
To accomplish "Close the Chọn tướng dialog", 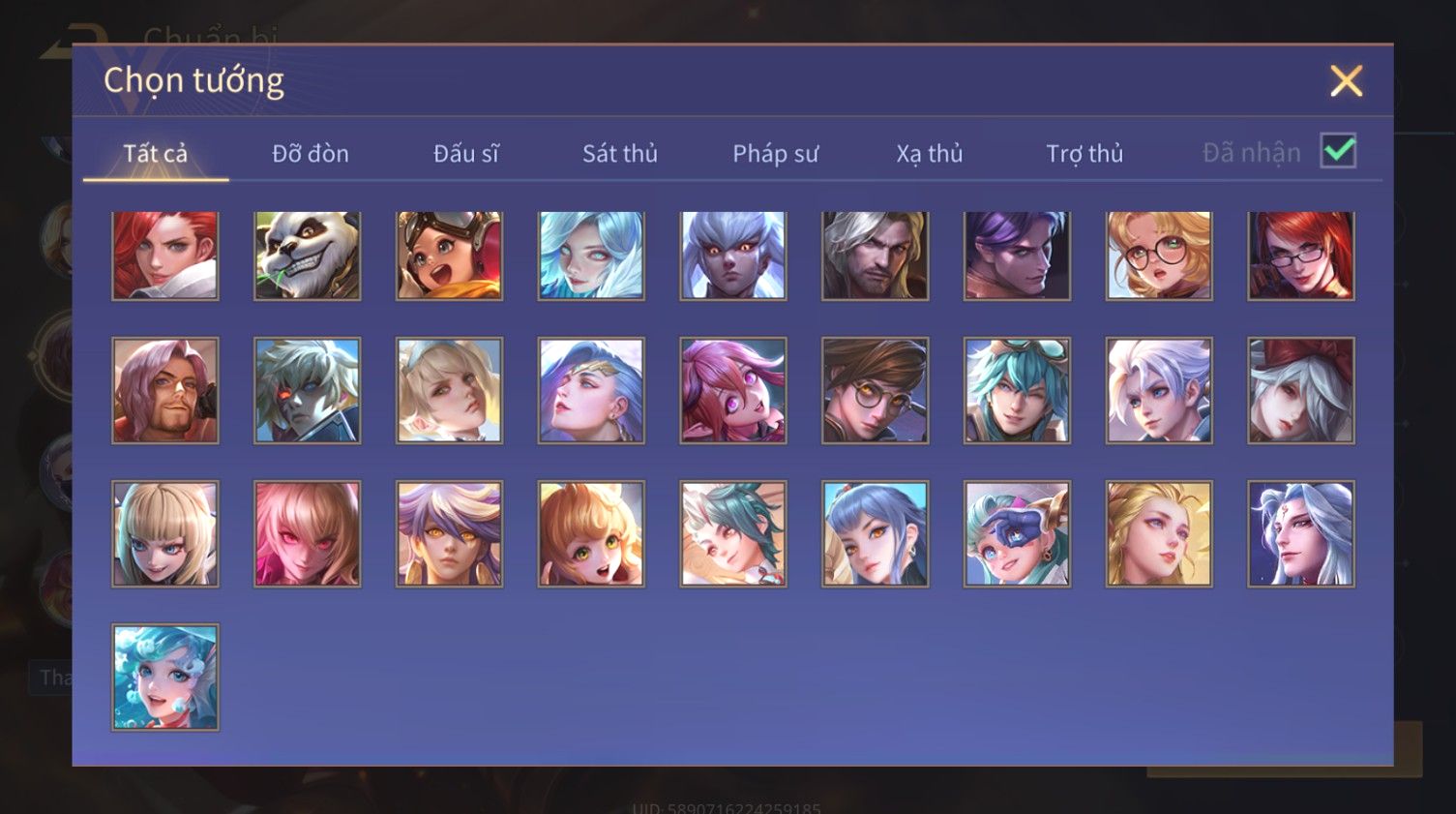I will 1347,81.
